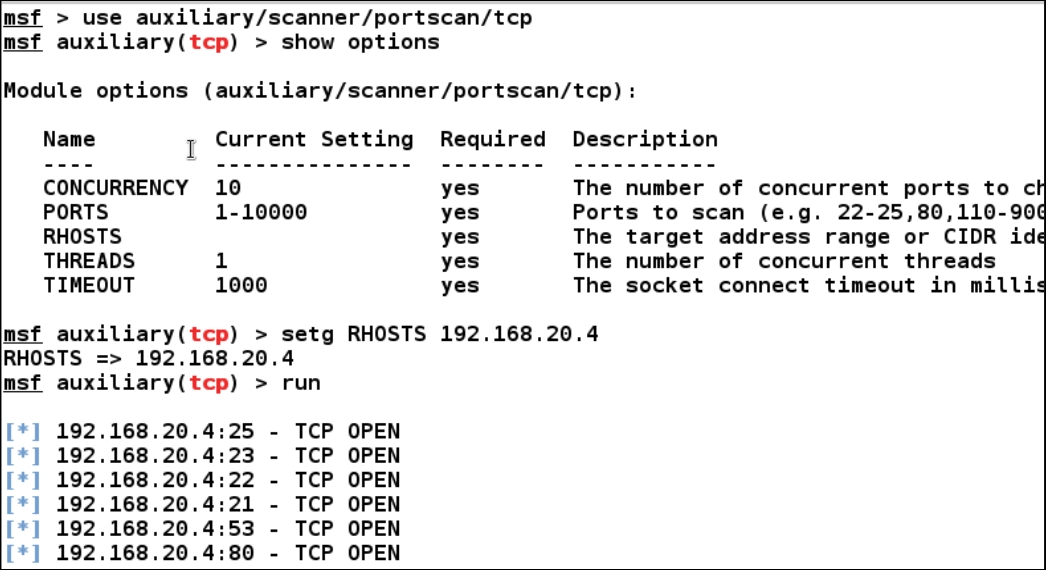Viewport: 1046px width, 570px height.
Task: Click the 'Name' column header
Action: pos(69,139)
